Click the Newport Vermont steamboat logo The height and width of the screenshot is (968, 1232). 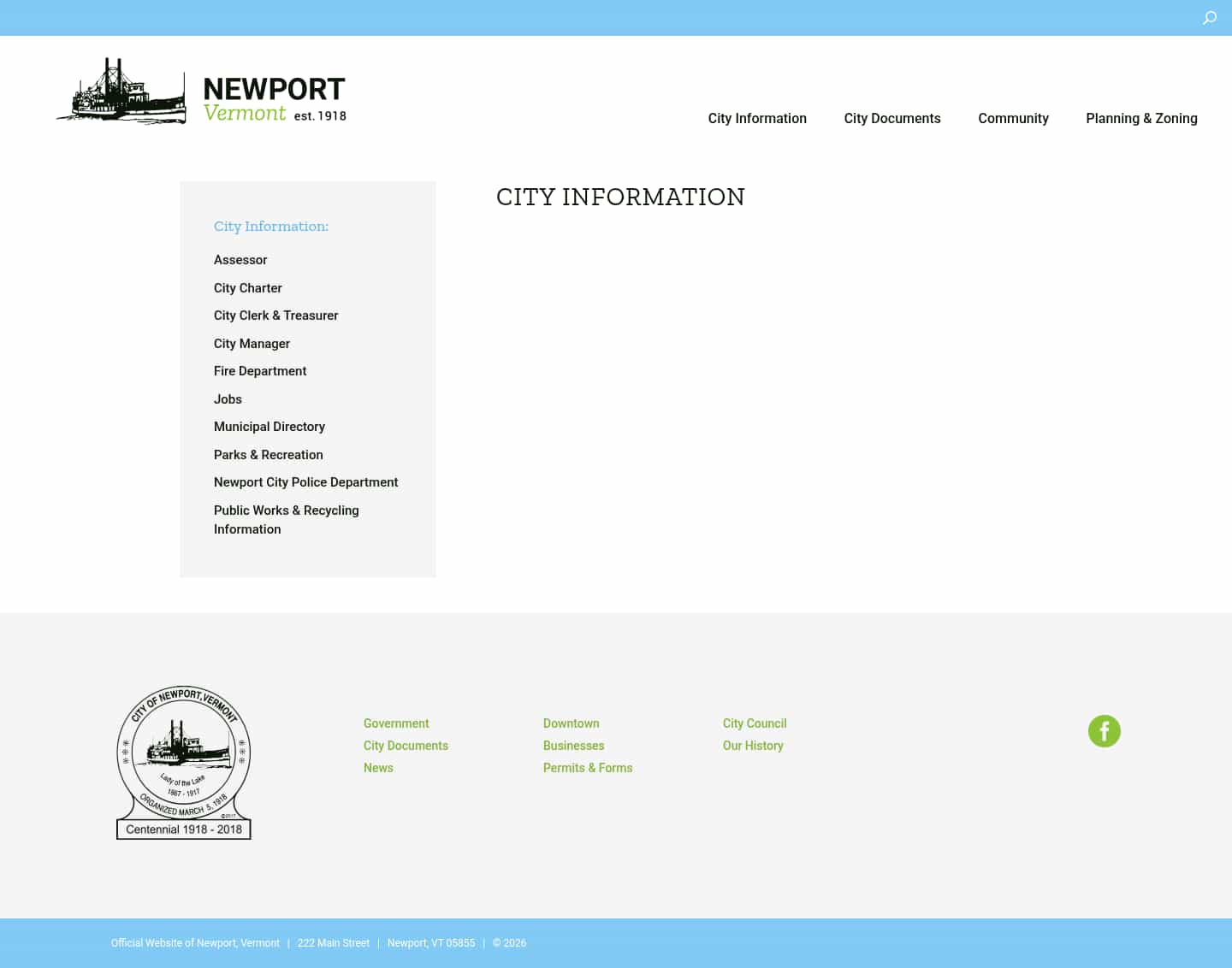200,91
